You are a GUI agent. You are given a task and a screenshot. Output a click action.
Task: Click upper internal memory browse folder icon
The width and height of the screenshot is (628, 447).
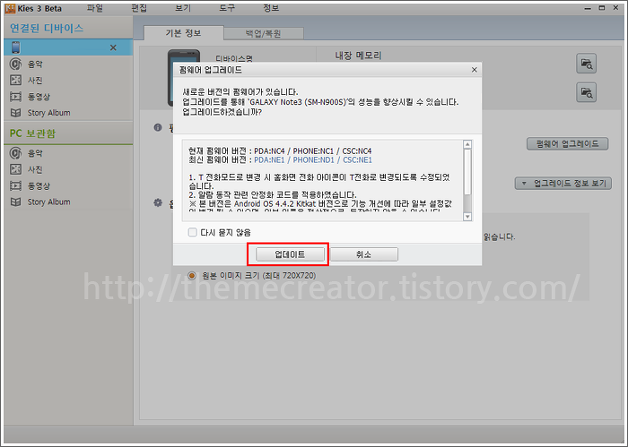(586, 64)
